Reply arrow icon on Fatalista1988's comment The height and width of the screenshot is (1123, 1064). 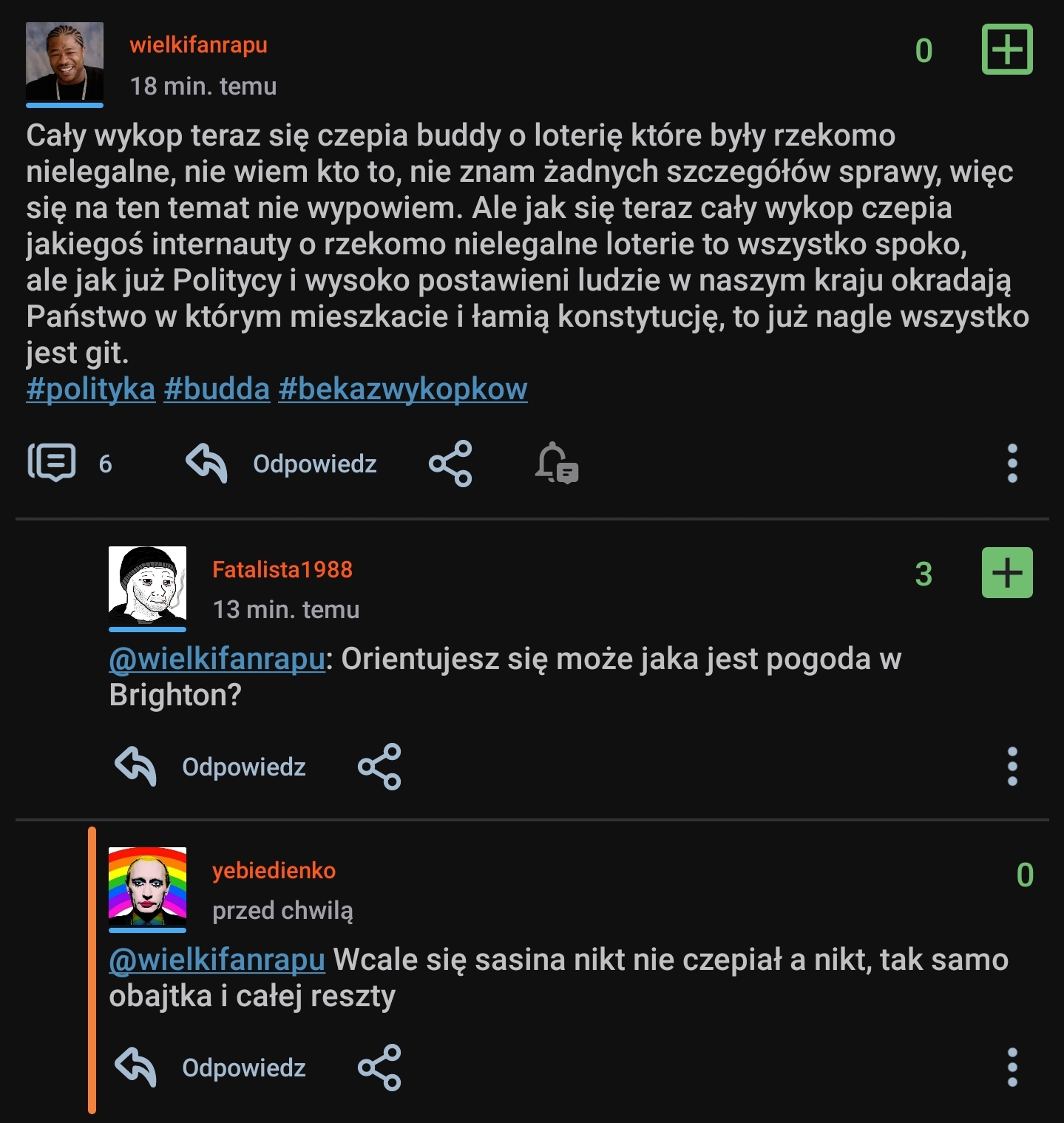pos(136,766)
